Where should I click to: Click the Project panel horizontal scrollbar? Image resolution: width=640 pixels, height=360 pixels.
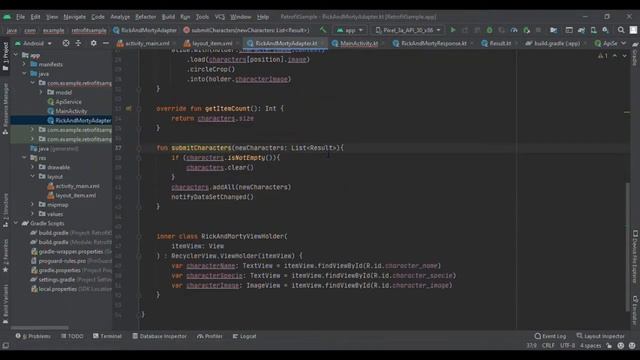(40, 327)
